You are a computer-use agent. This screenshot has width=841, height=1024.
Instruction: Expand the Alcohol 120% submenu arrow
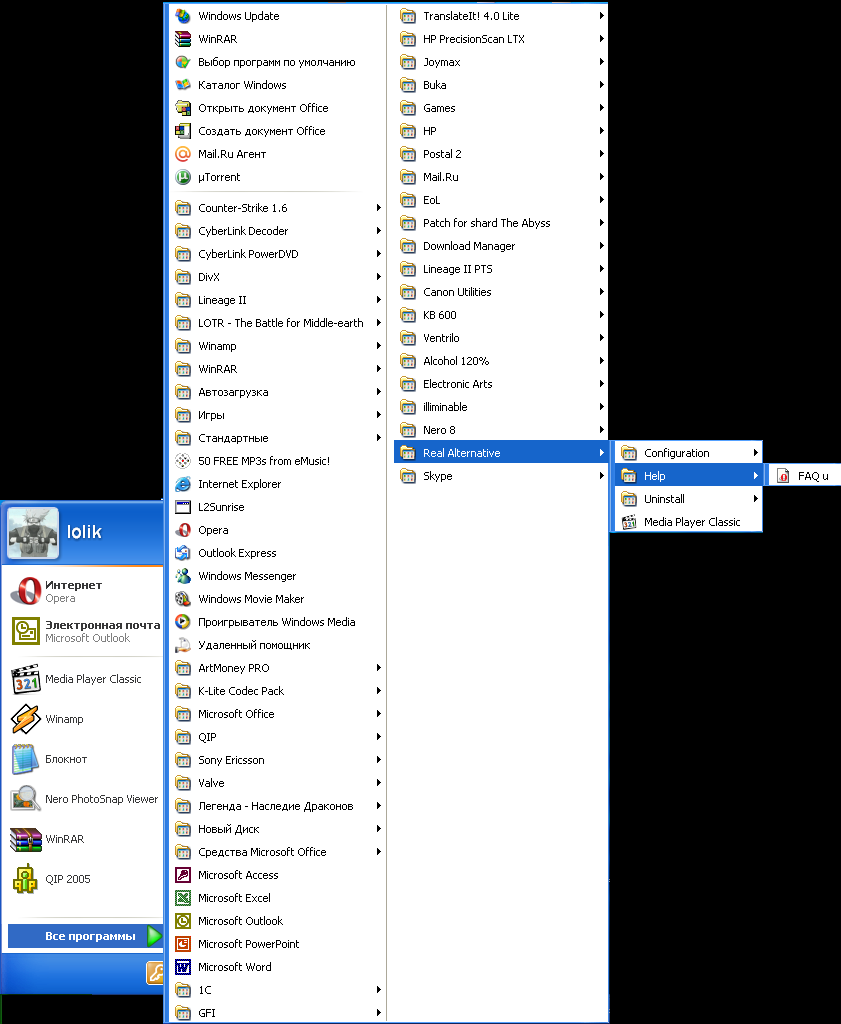601,360
